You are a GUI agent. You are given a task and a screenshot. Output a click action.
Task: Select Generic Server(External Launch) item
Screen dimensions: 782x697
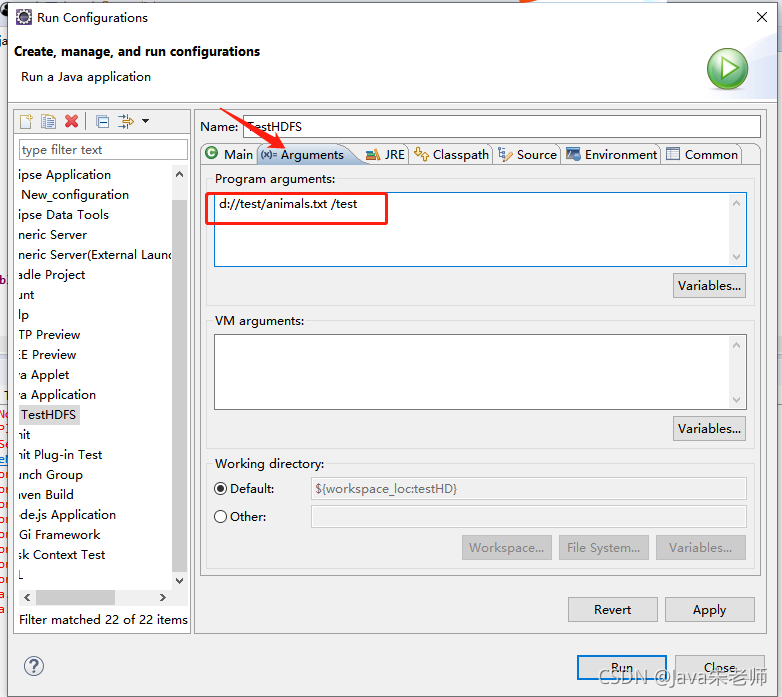(95, 254)
